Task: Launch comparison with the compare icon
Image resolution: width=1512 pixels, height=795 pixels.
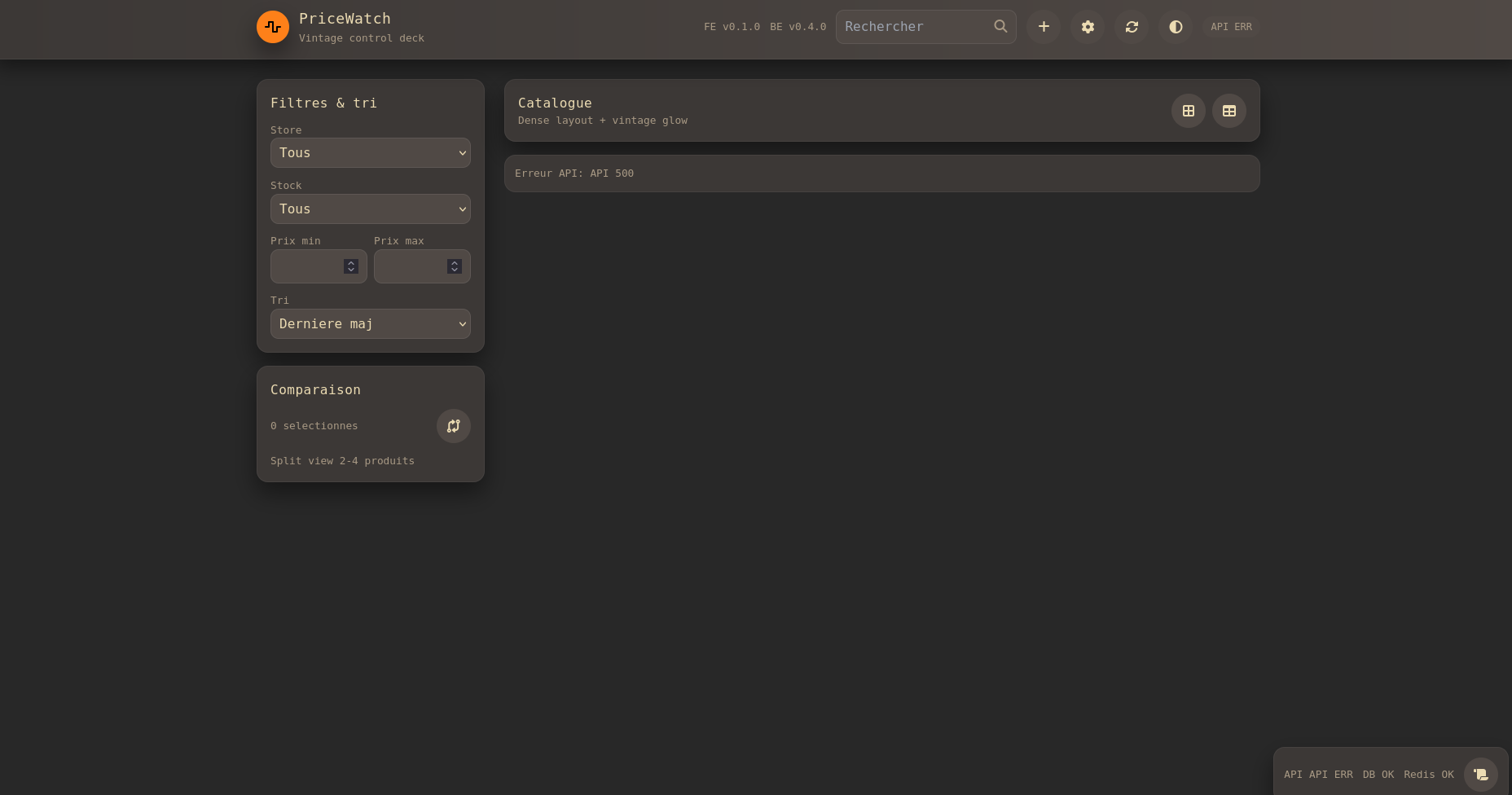Action: pos(454,426)
